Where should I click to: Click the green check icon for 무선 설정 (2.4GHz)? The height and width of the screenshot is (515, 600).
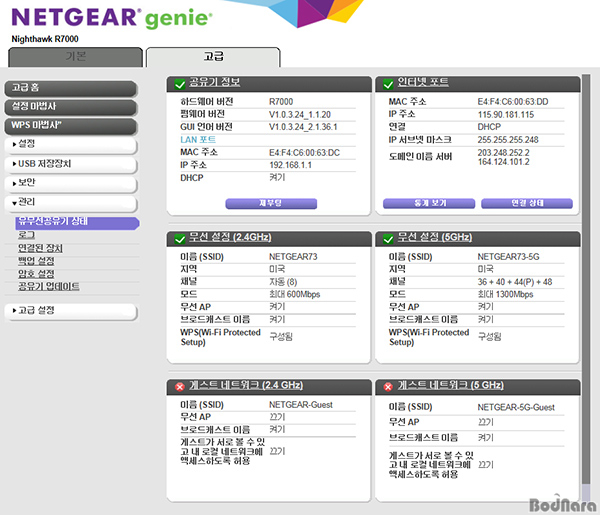coord(179,239)
